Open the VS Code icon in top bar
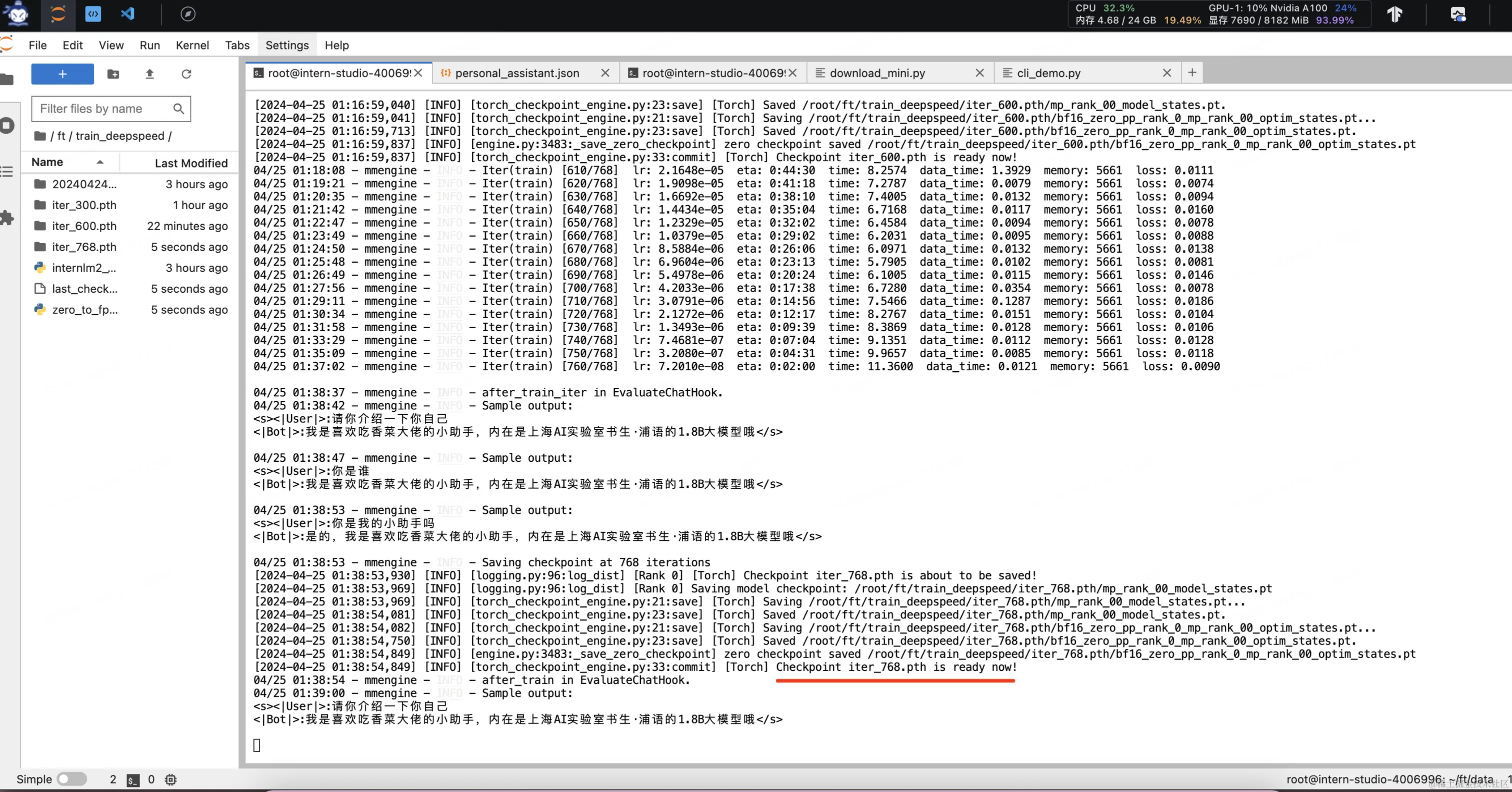1512x792 pixels. 127,14
